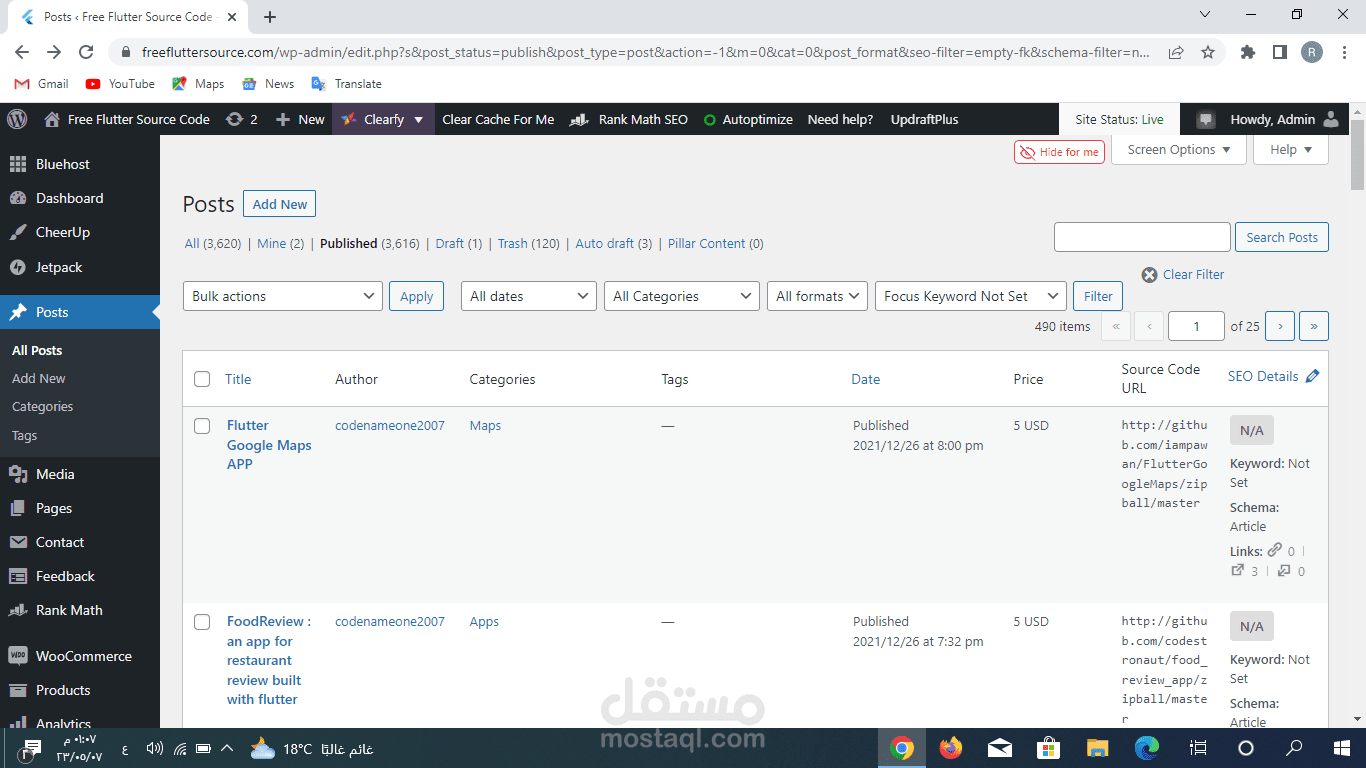
Task: Open new browser tab plus button
Action: [270, 17]
